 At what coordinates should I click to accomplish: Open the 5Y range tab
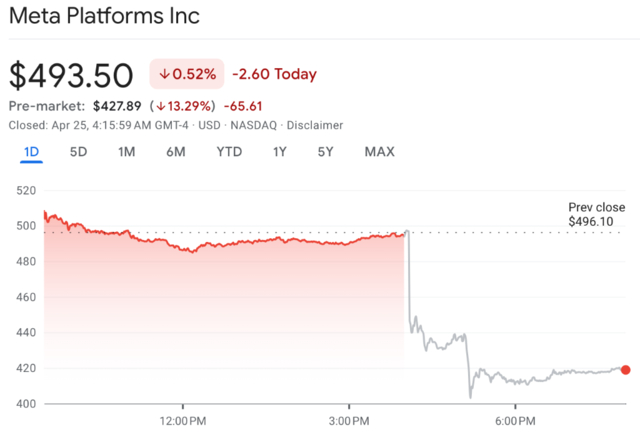tap(326, 152)
